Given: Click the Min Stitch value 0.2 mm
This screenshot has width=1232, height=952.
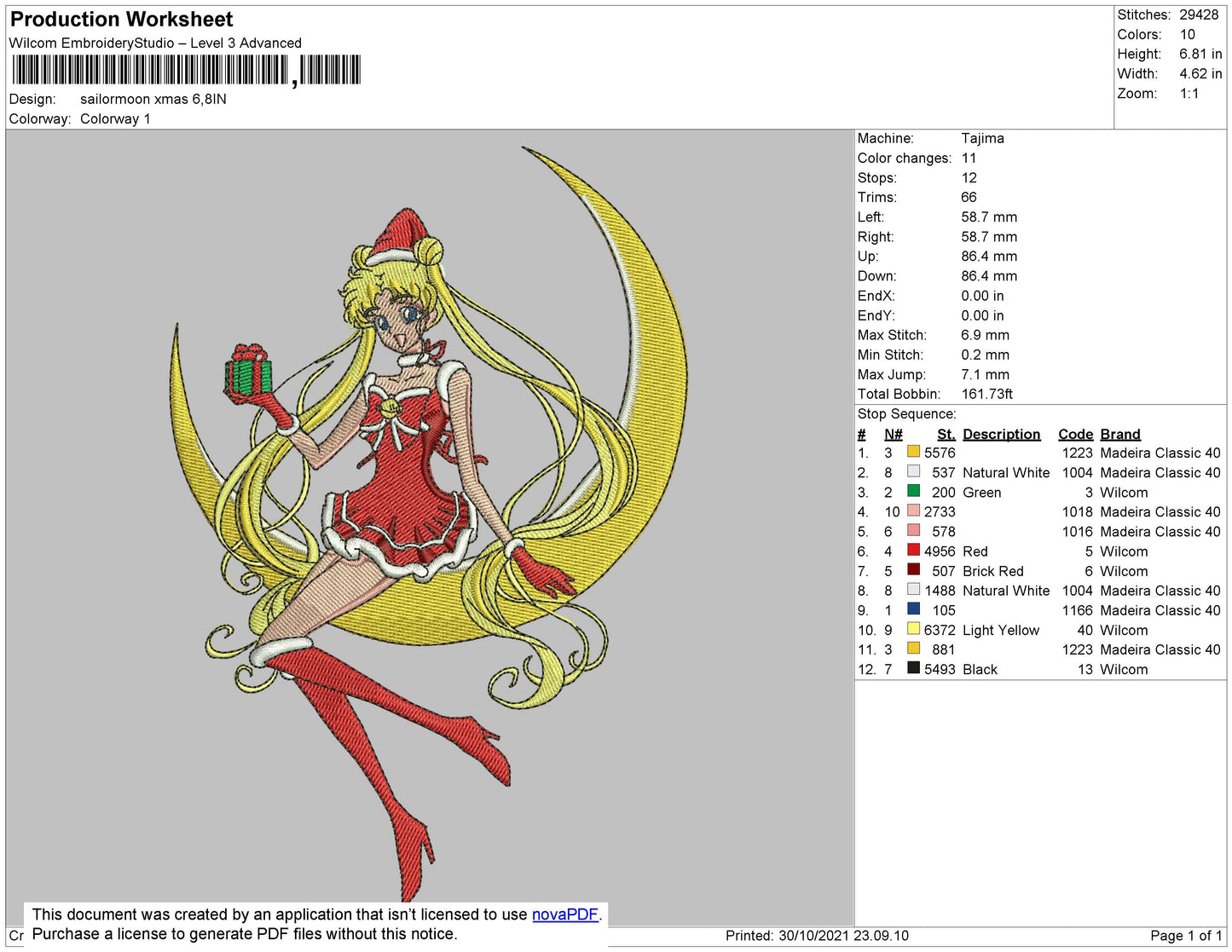Looking at the screenshot, I should (985, 355).
